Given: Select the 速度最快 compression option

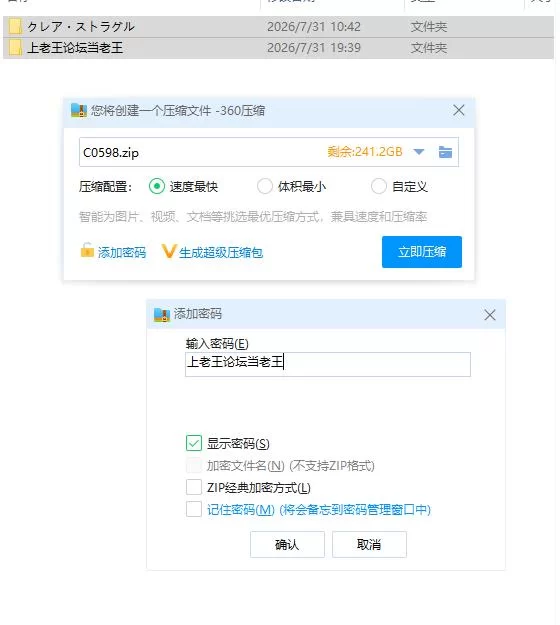Looking at the screenshot, I should tap(157, 186).
